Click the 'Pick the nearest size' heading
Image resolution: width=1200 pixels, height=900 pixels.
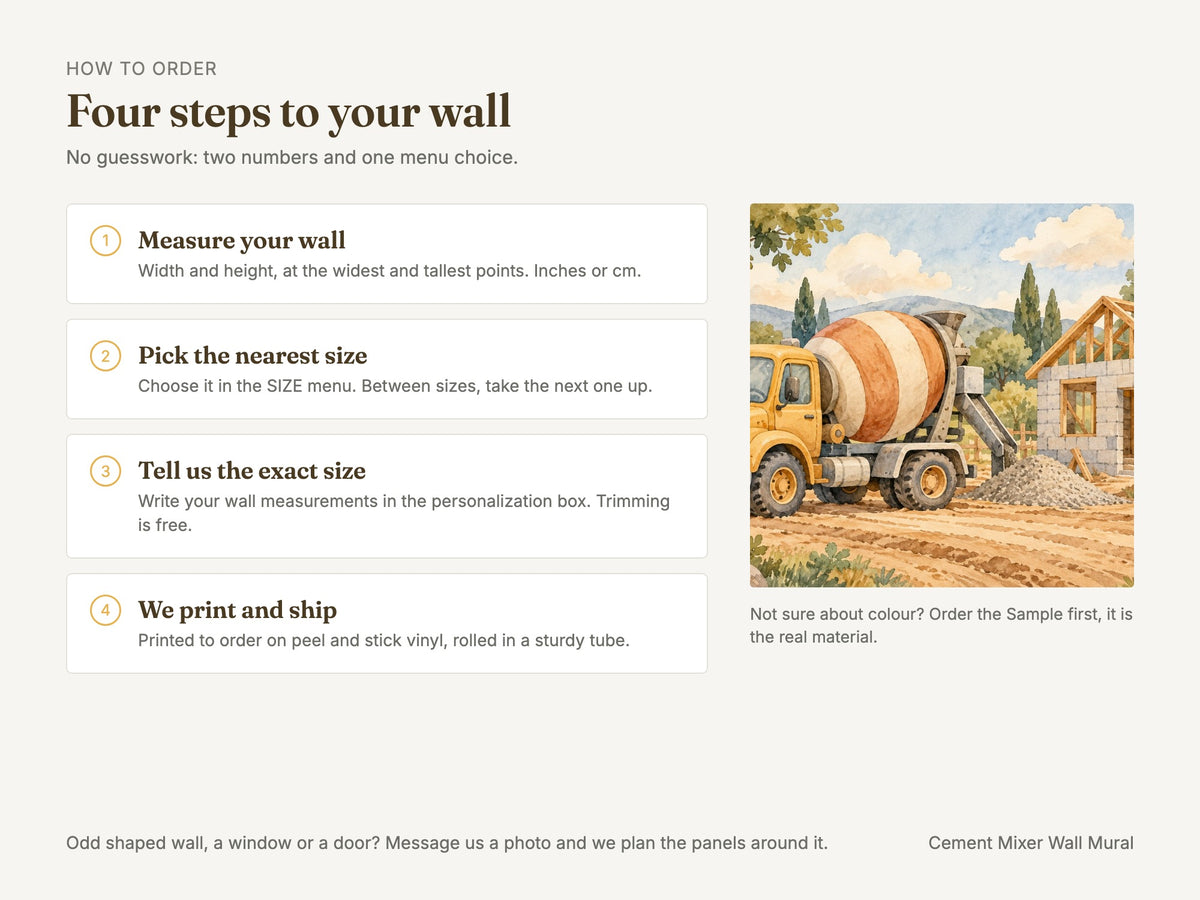click(253, 356)
